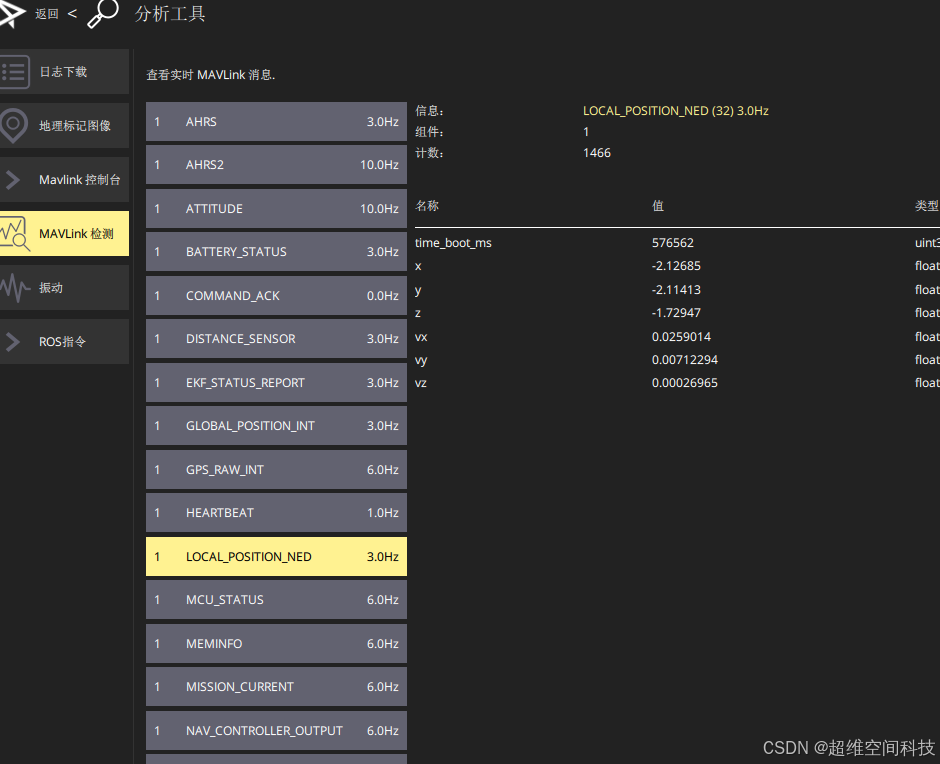Click the 返回 back label

click(x=47, y=14)
